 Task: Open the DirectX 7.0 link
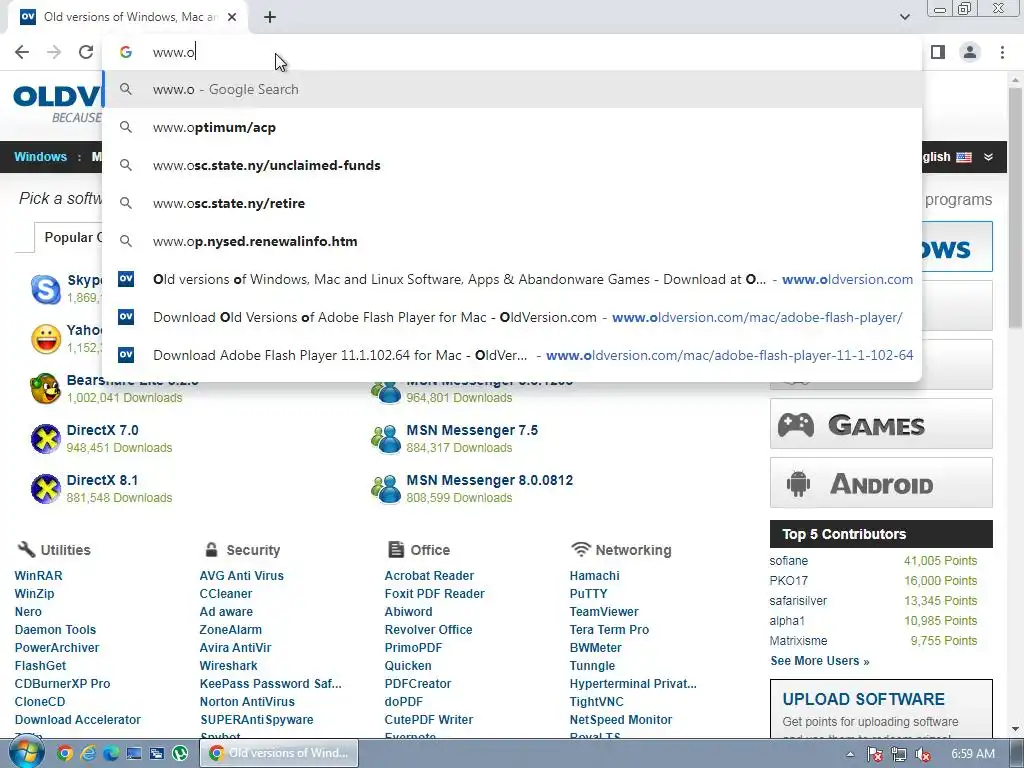click(103, 430)
